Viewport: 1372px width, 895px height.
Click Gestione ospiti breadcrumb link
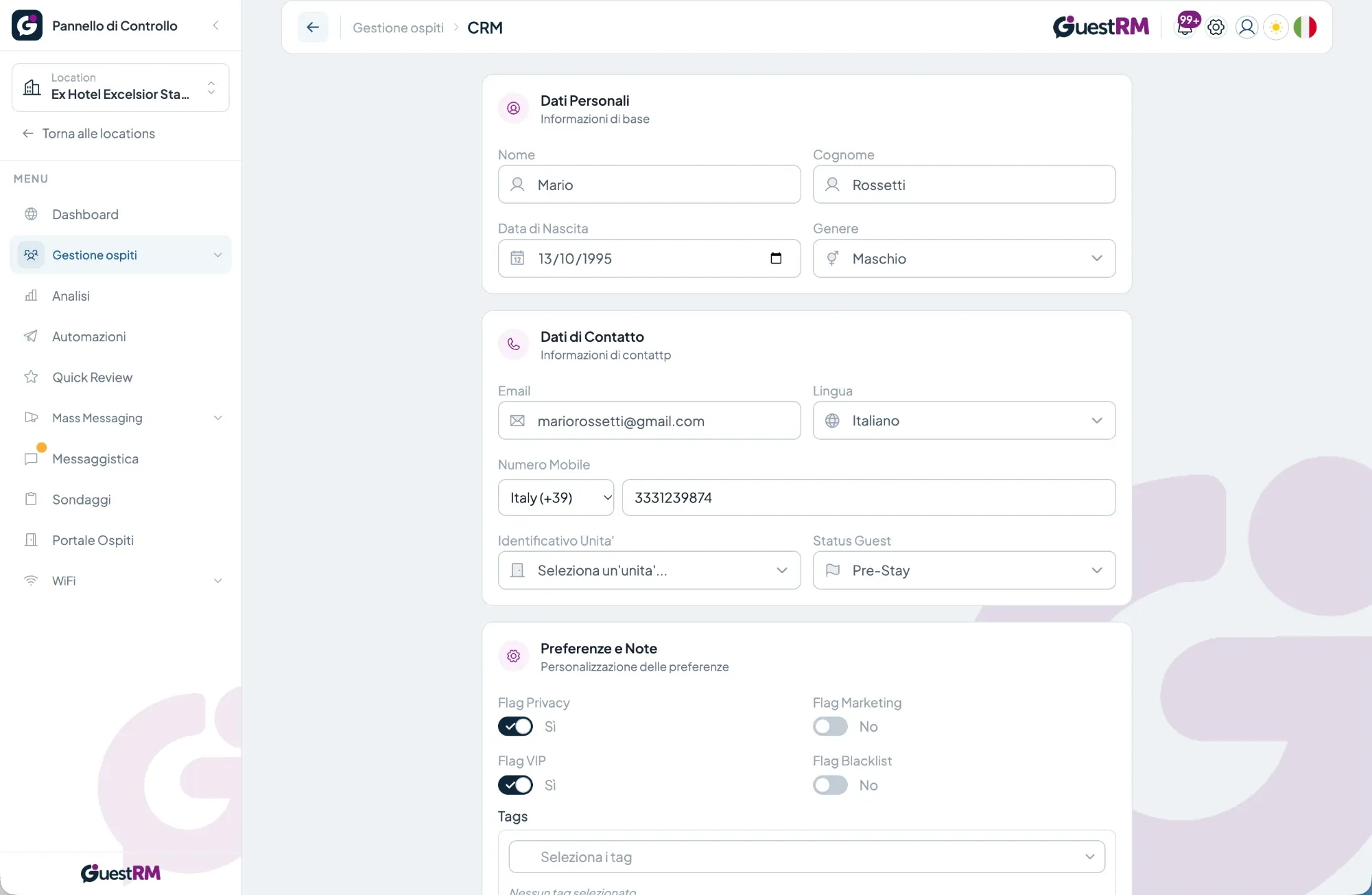coord(398,27)
